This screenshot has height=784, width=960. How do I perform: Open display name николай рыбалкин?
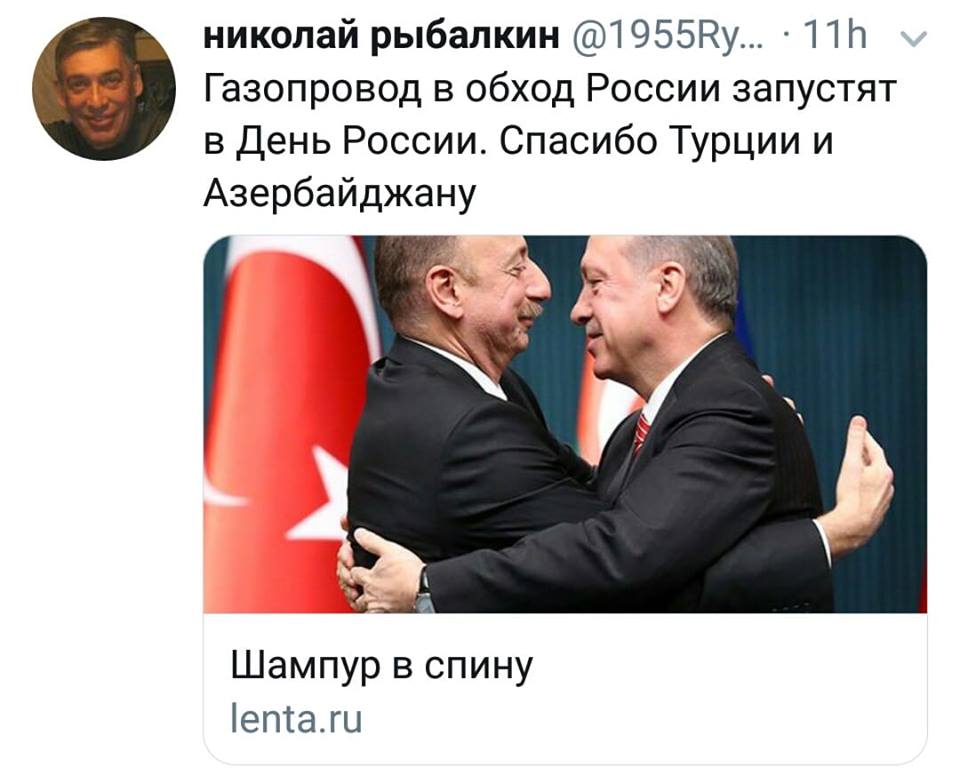[x=381, y=35]
